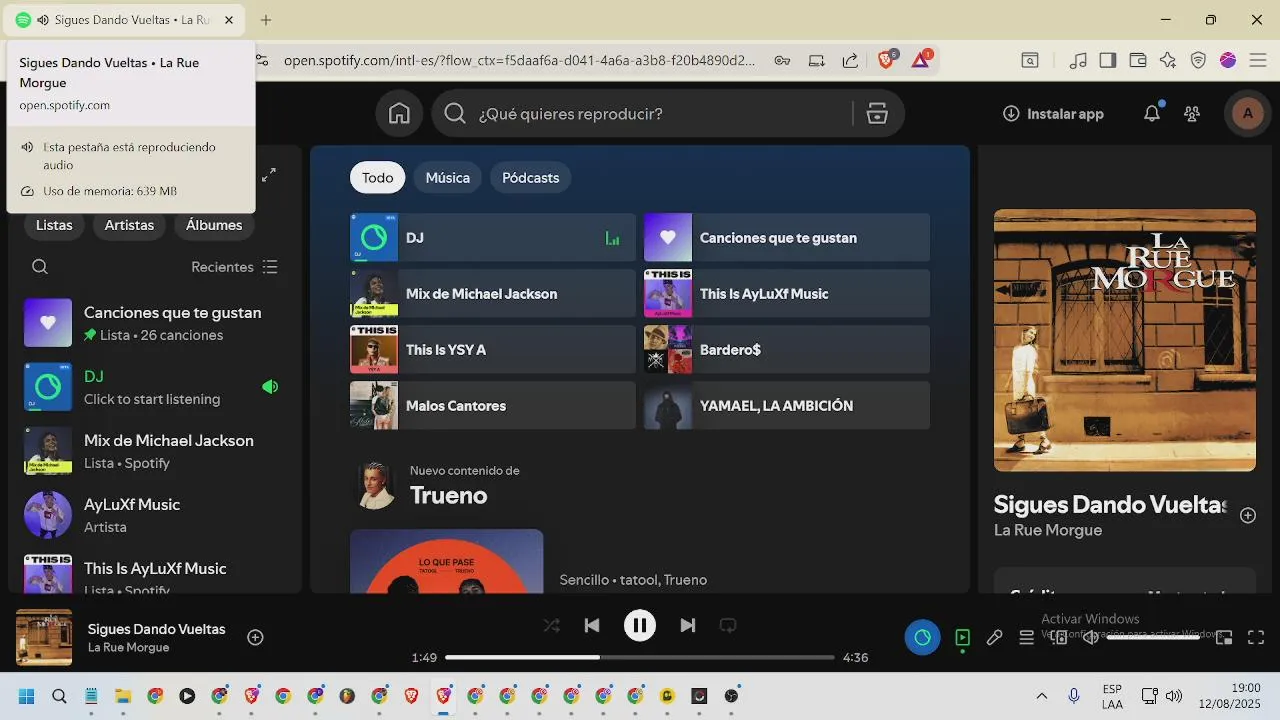Image resolution: width=1280 pixels, height=720 pixels.
Task: Seek on the song progress bar
Action: pos(640,657)
